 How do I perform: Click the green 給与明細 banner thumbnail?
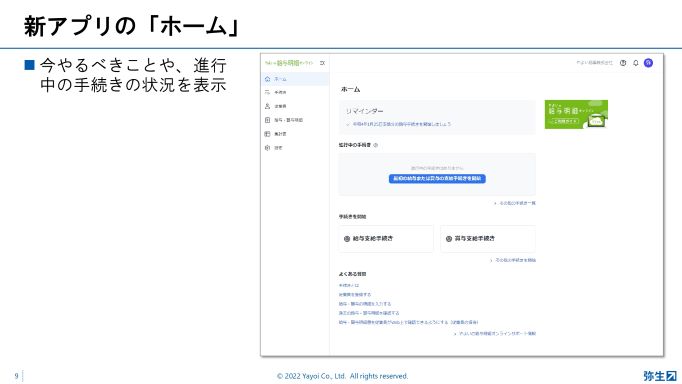point(576,114)
